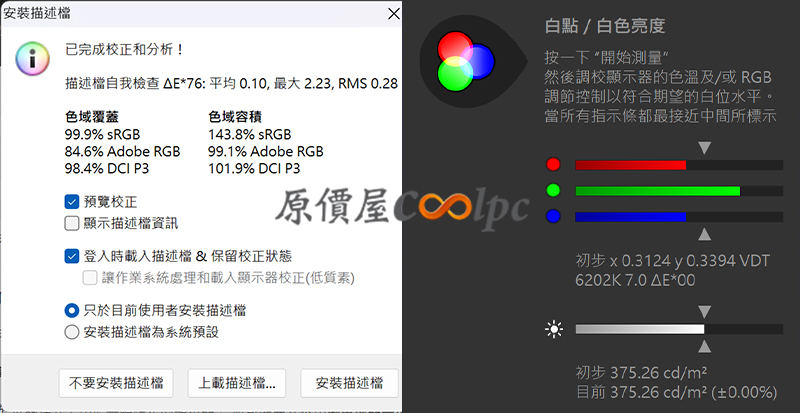Check 讓作業系統處理和載入顯示器校正 option
800x413 pixels.
[x=90, y=278]
